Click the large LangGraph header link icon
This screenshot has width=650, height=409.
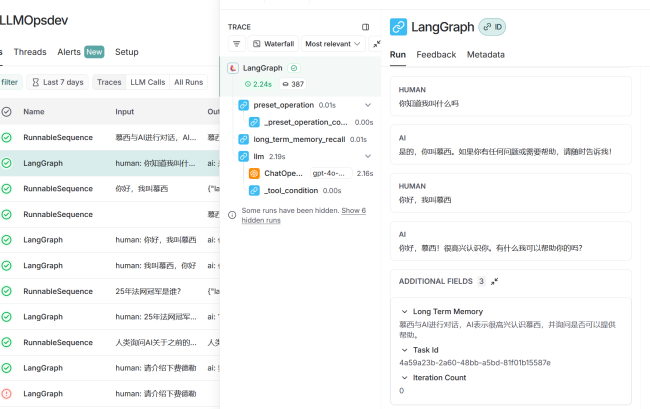(398, 27)
